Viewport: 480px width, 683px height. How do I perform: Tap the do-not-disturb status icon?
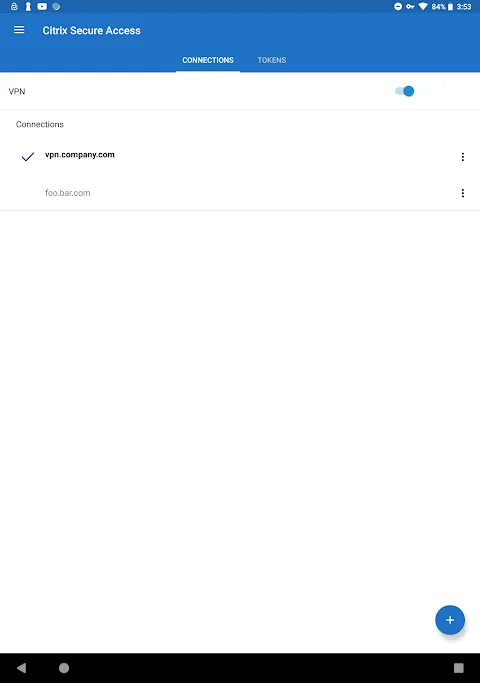pyautogui.click(x=398, y=7)
